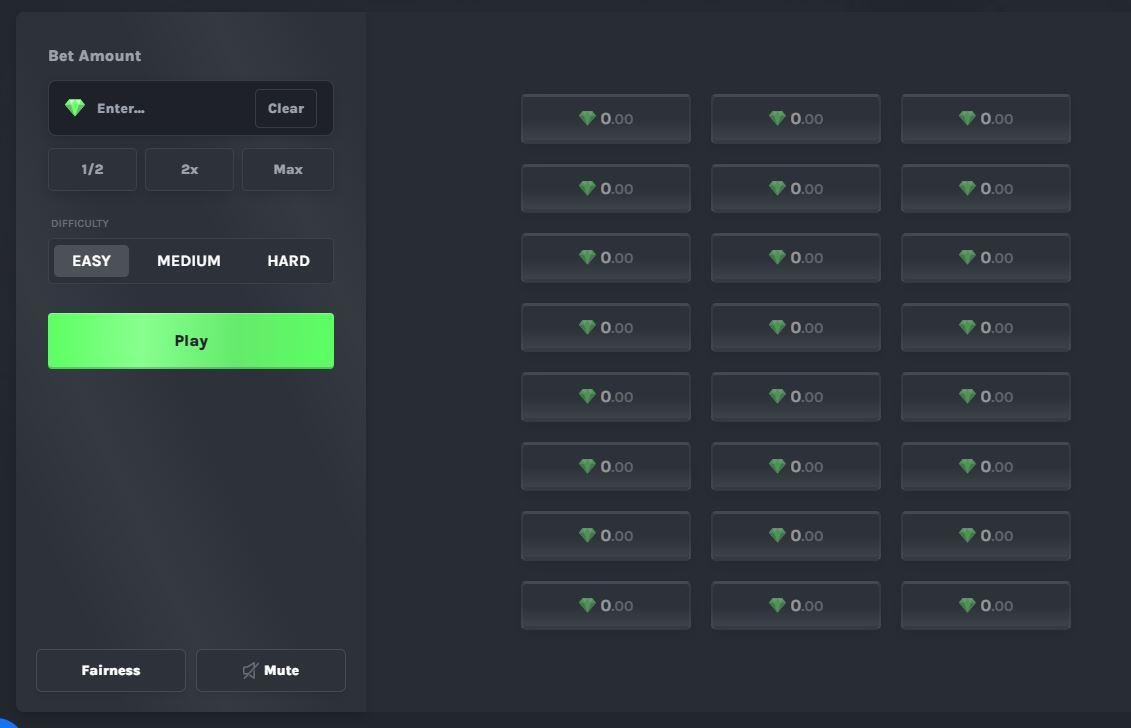This screenshot has height=728, width=1131.
Task: Click gem icon in bottom-left tower tile
Action: pyautogui.click(x=587, y=605)
